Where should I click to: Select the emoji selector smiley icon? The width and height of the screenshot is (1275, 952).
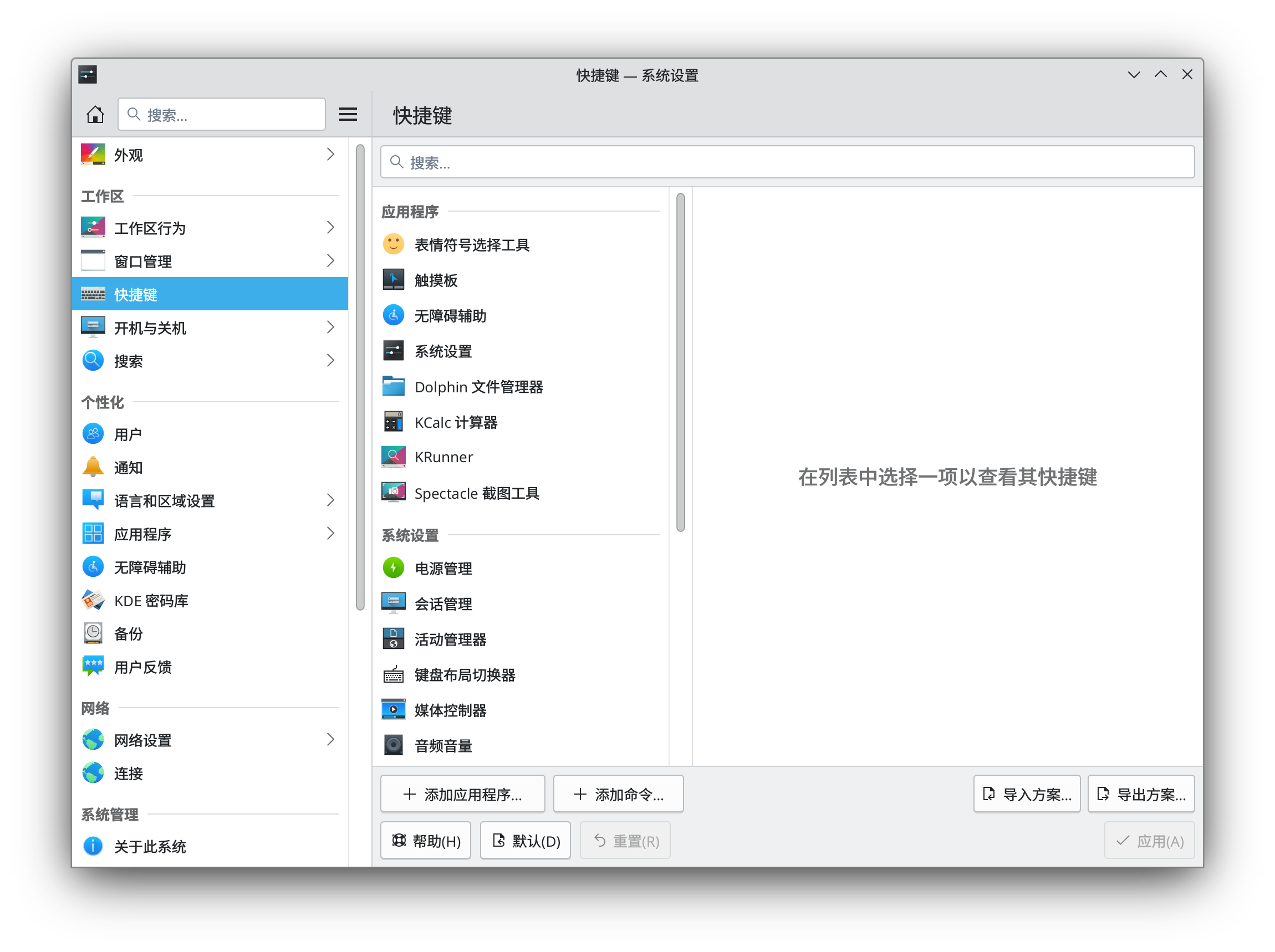393,244
